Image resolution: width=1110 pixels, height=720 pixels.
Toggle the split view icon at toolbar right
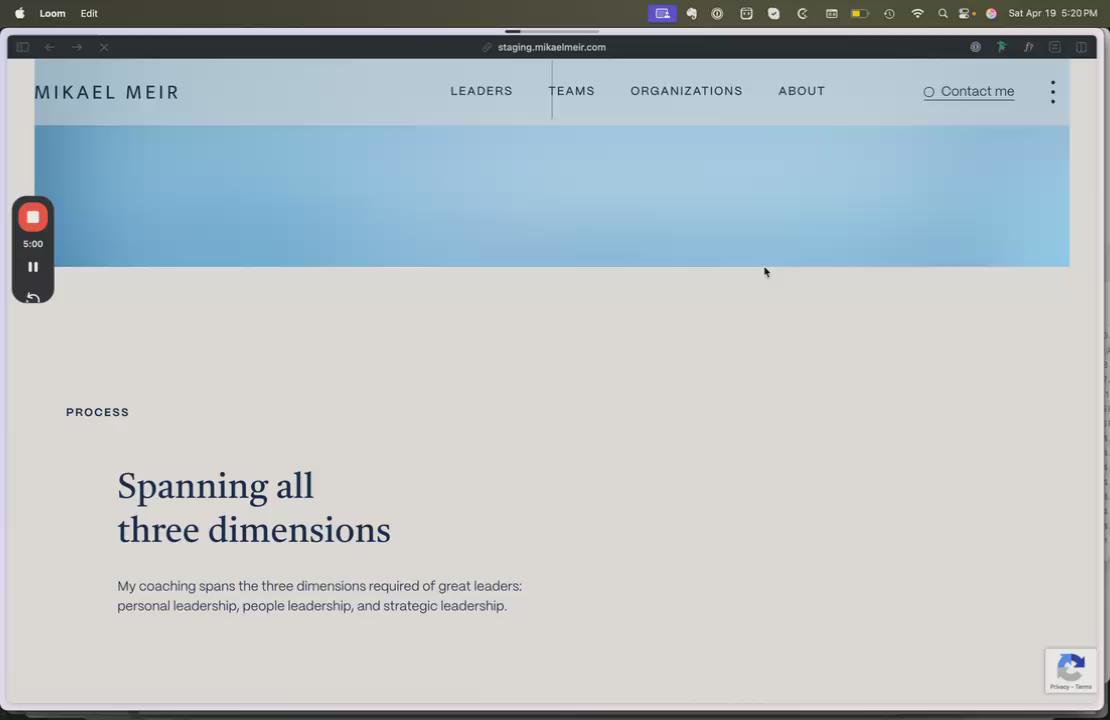coord(1081,47)
